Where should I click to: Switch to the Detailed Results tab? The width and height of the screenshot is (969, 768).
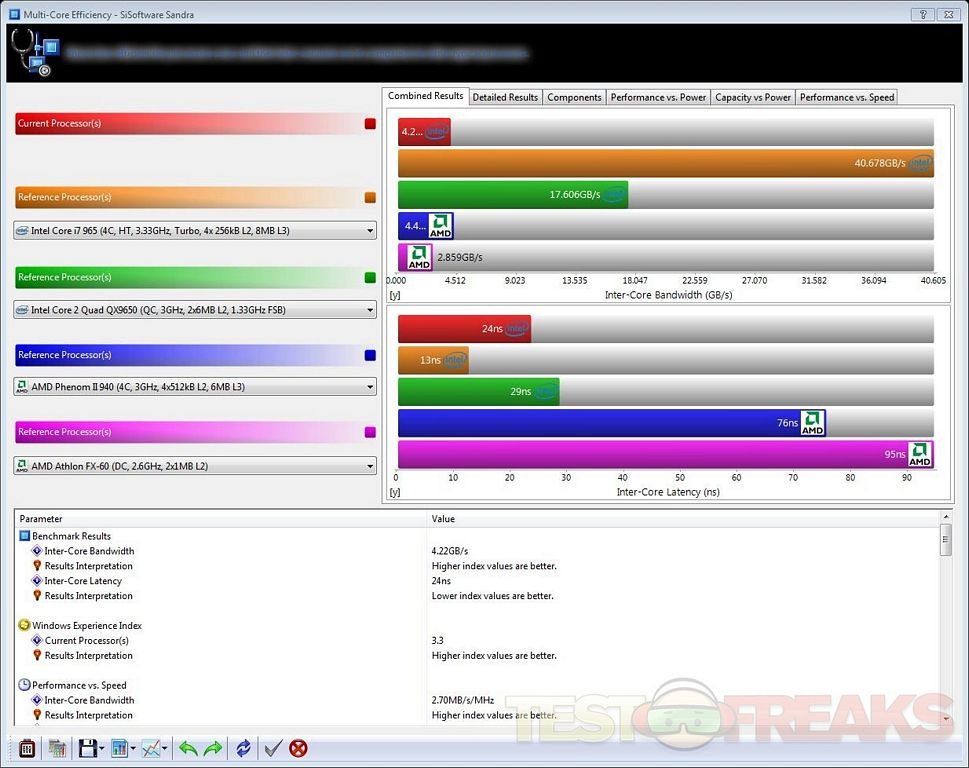click(505, 97)
